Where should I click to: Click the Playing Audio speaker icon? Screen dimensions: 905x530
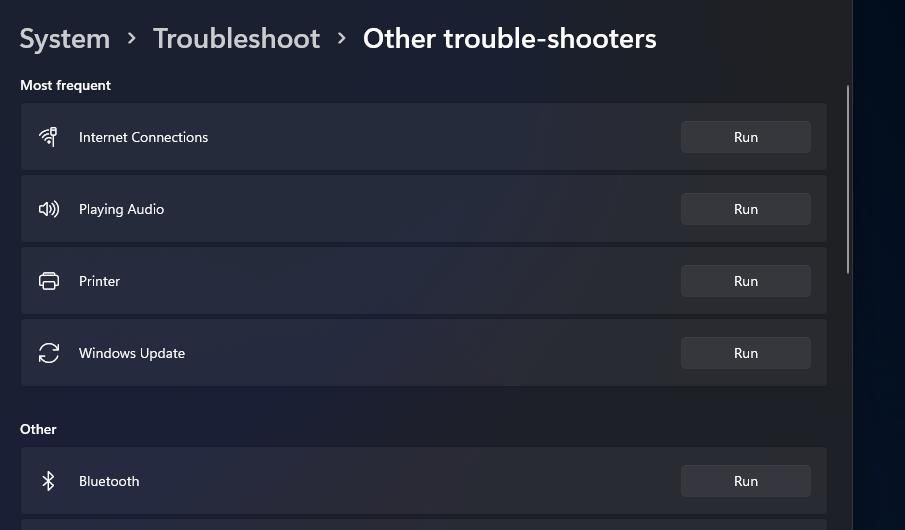(48, 209)
